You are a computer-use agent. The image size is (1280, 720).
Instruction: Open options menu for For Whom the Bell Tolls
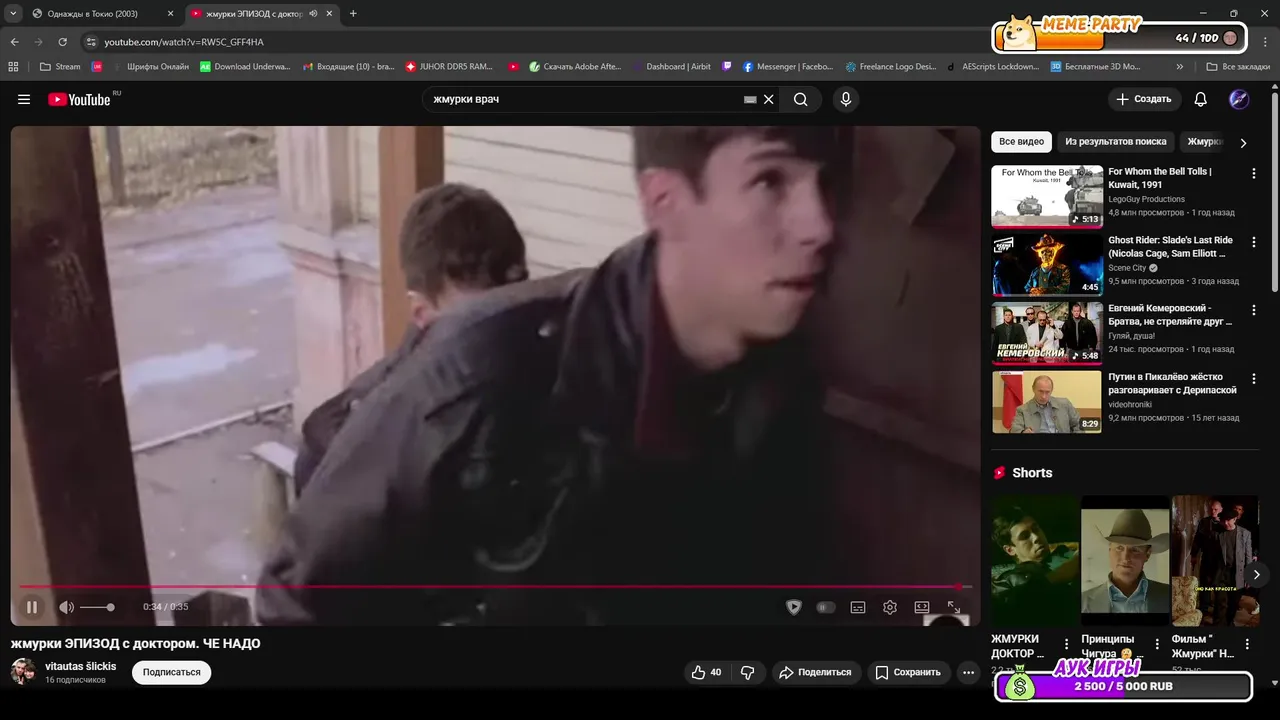click(1254, 173)
